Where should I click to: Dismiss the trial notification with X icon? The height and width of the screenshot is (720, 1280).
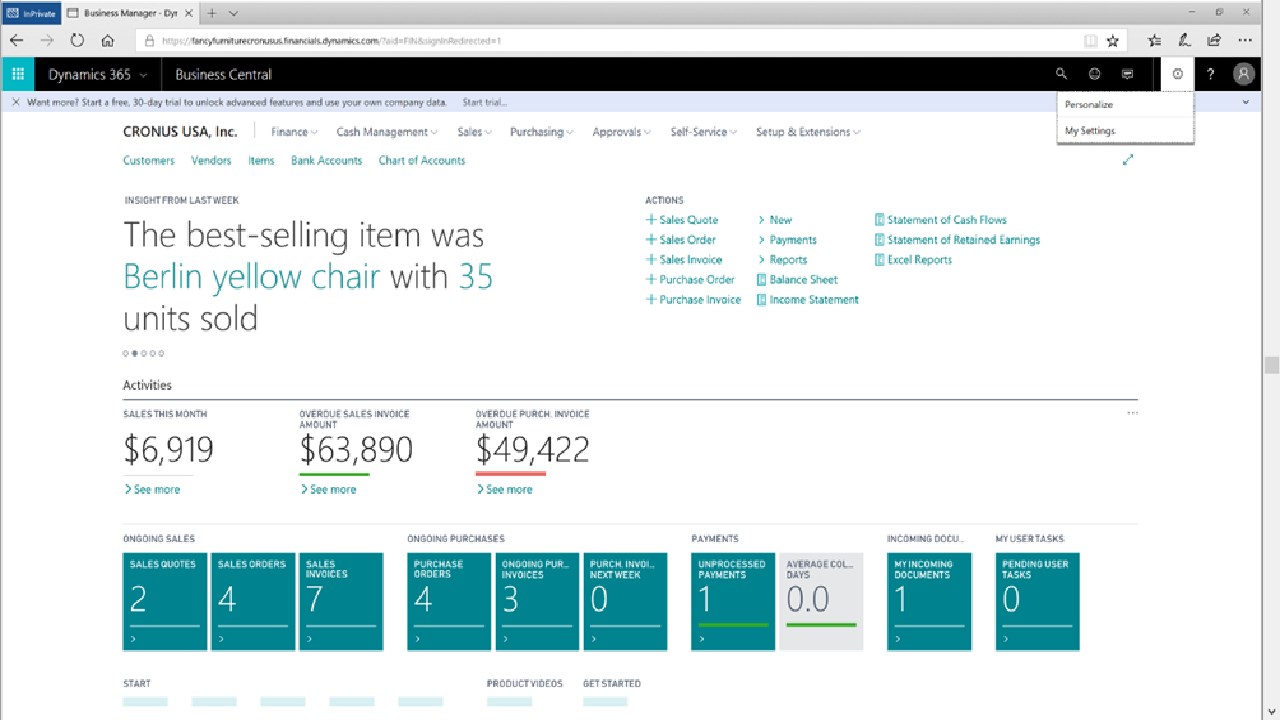coord(15,102)
